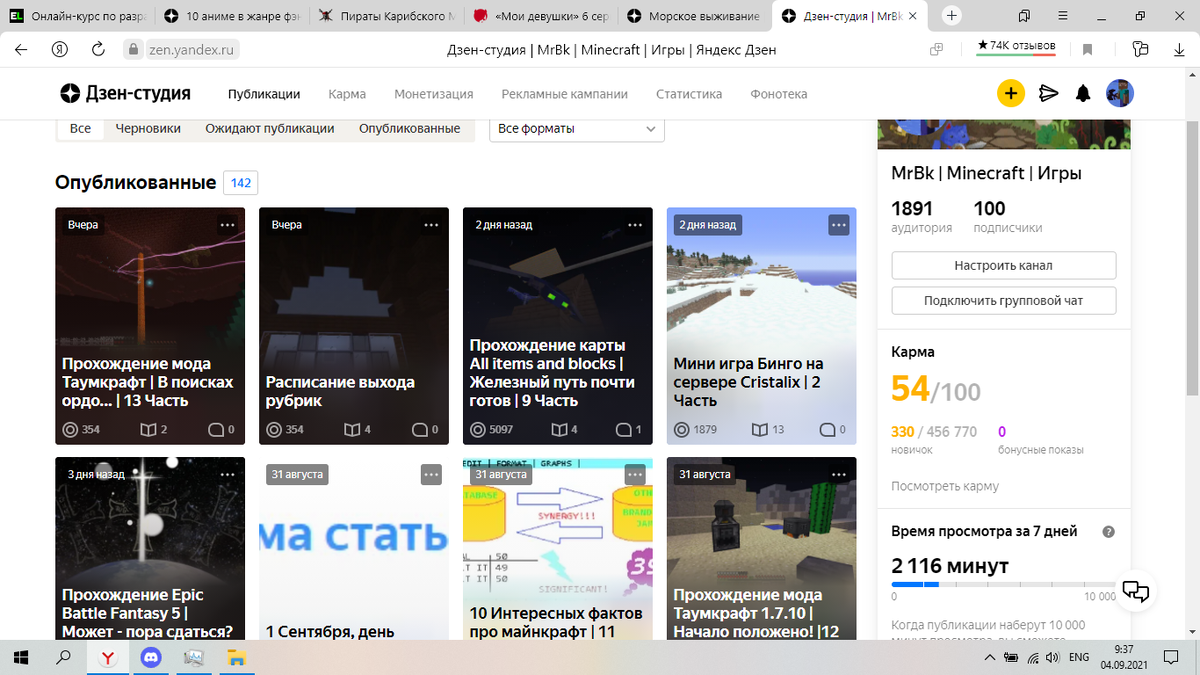Switch to Пираты Карибского browser tab

tap(386, 16)
